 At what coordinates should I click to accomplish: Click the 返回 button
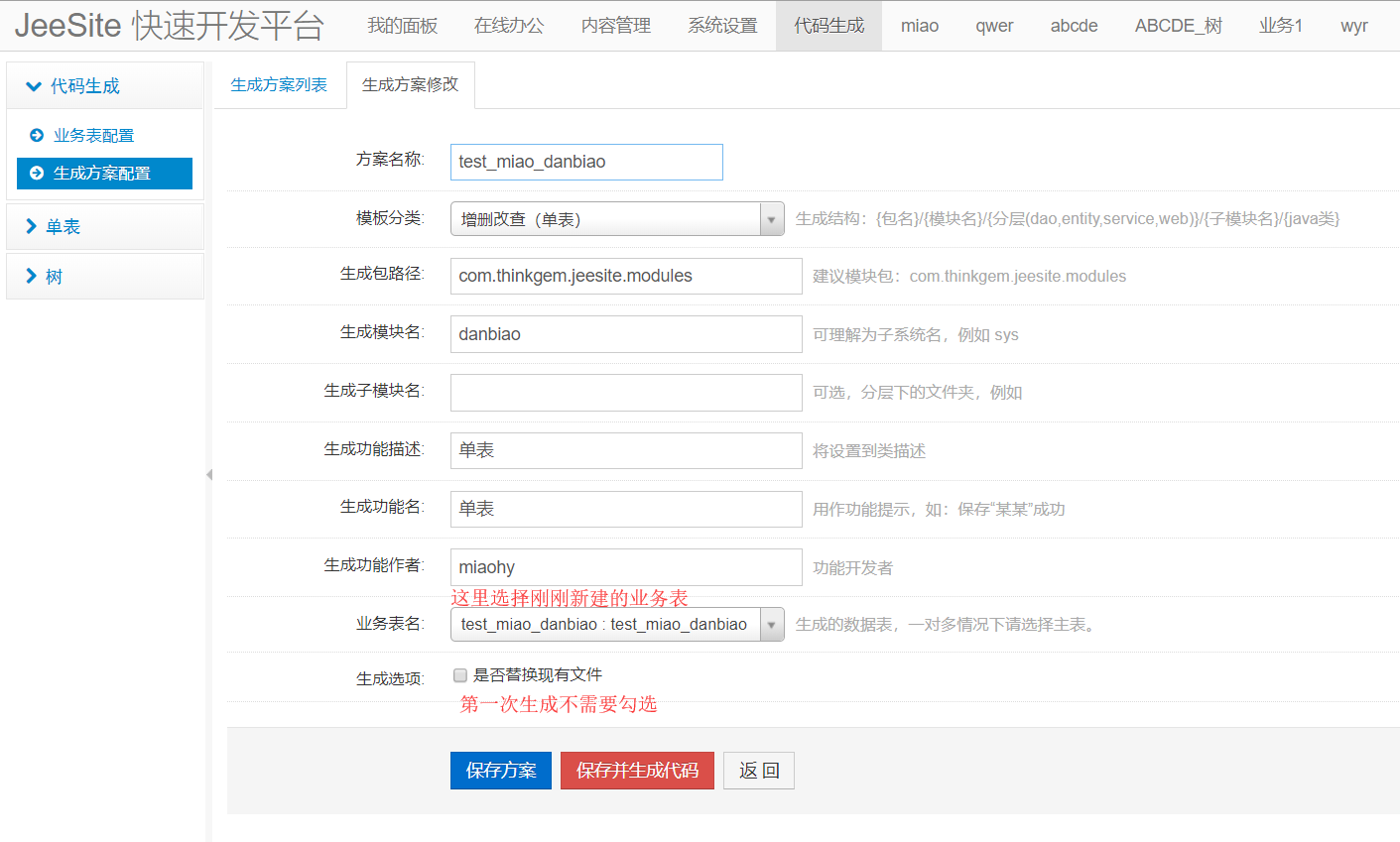tap(759, 771)
